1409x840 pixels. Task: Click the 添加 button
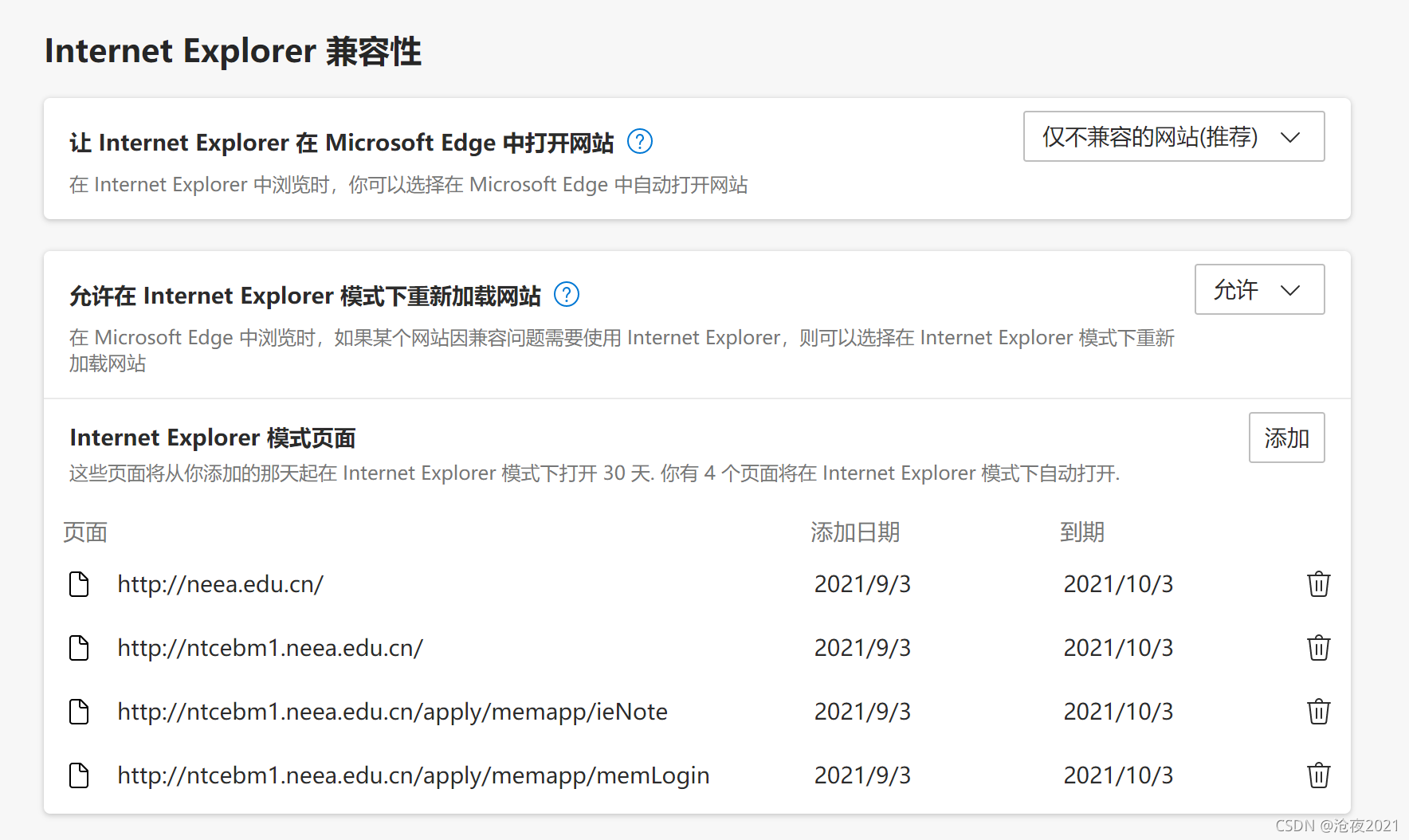pos(1286,438)
